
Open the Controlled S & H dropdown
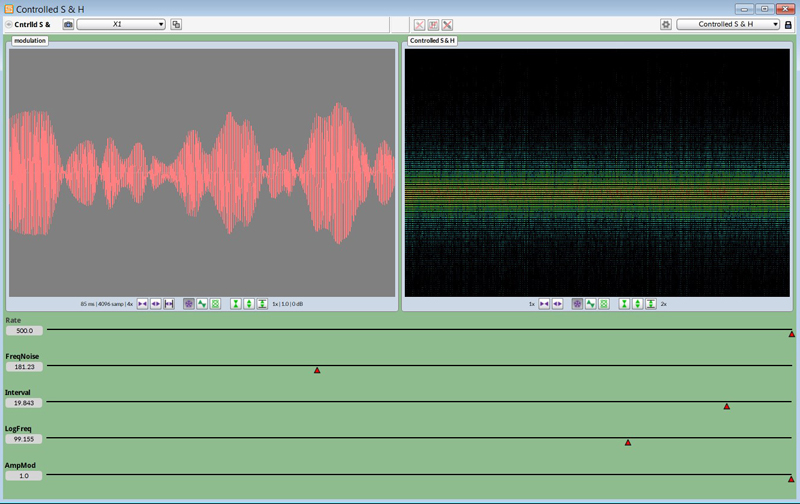[x=728, y=24]
